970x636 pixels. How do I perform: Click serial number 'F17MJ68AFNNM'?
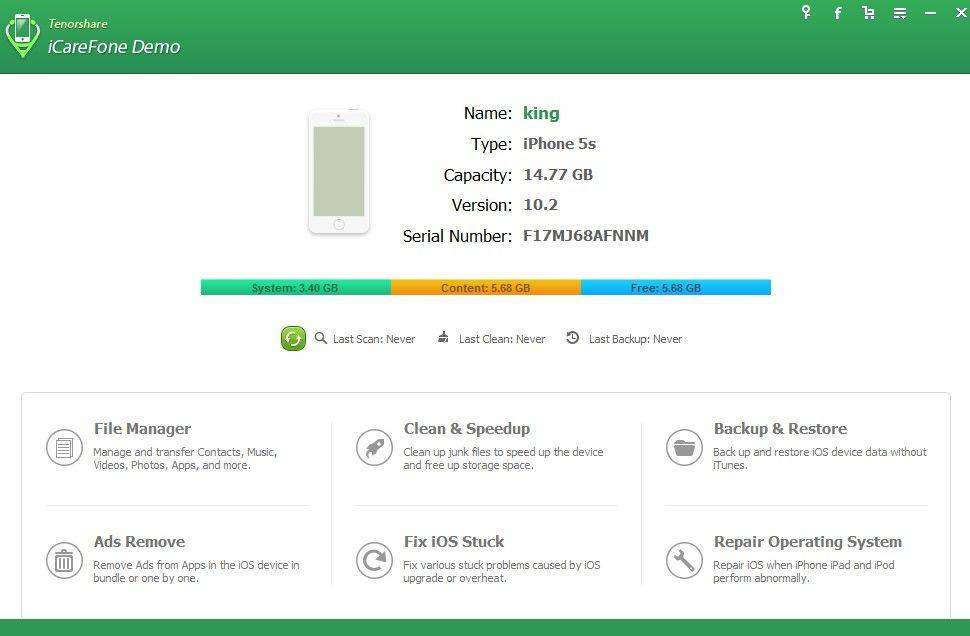[x=586, y=236]
